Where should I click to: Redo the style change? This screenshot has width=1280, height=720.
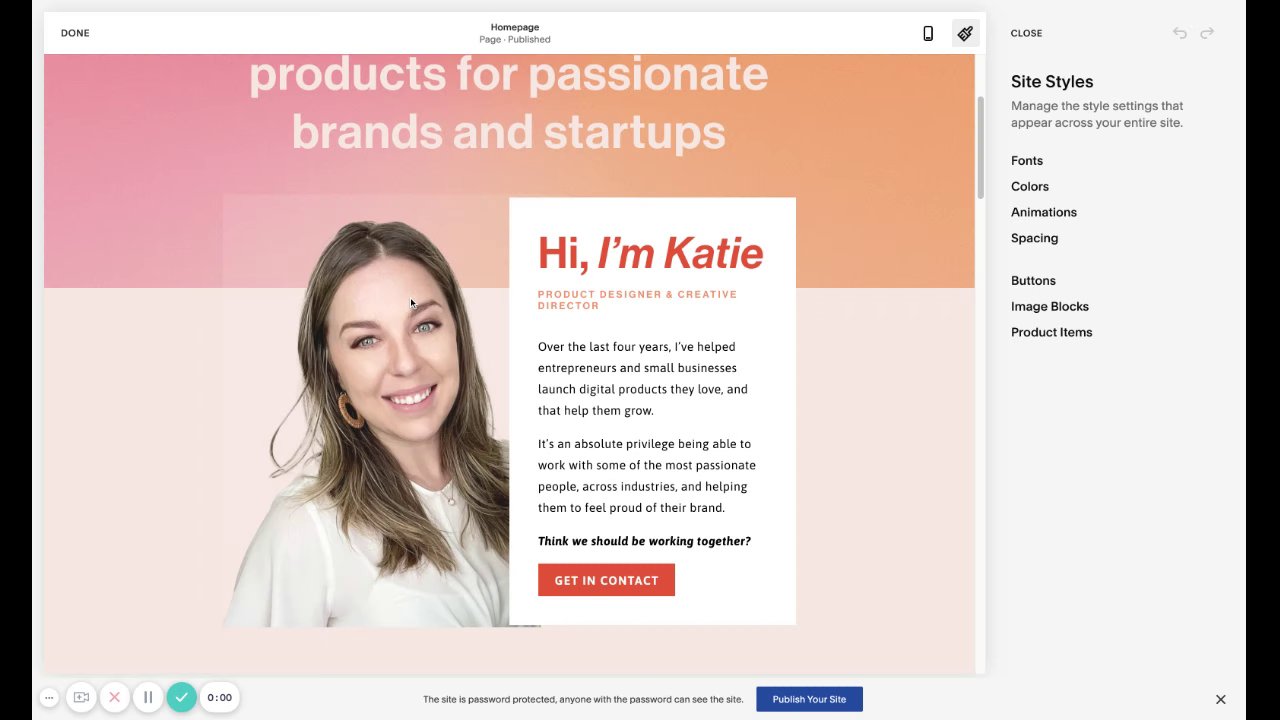point(1207,33)
